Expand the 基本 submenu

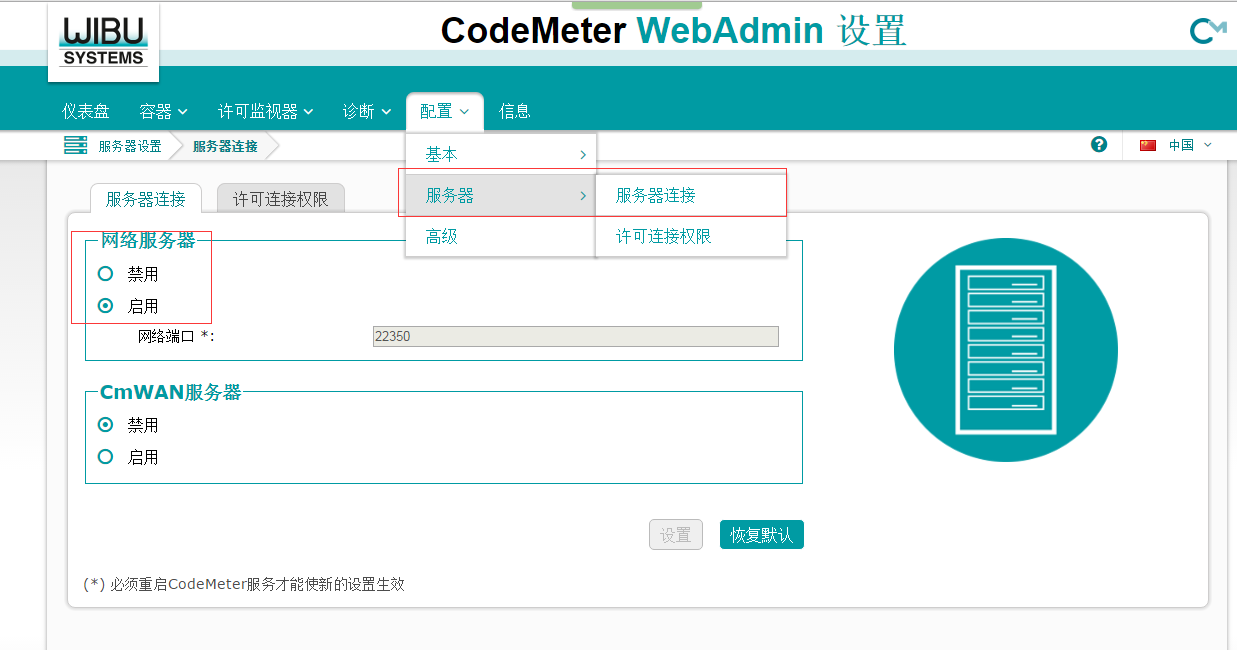click(x=501, y=155)
